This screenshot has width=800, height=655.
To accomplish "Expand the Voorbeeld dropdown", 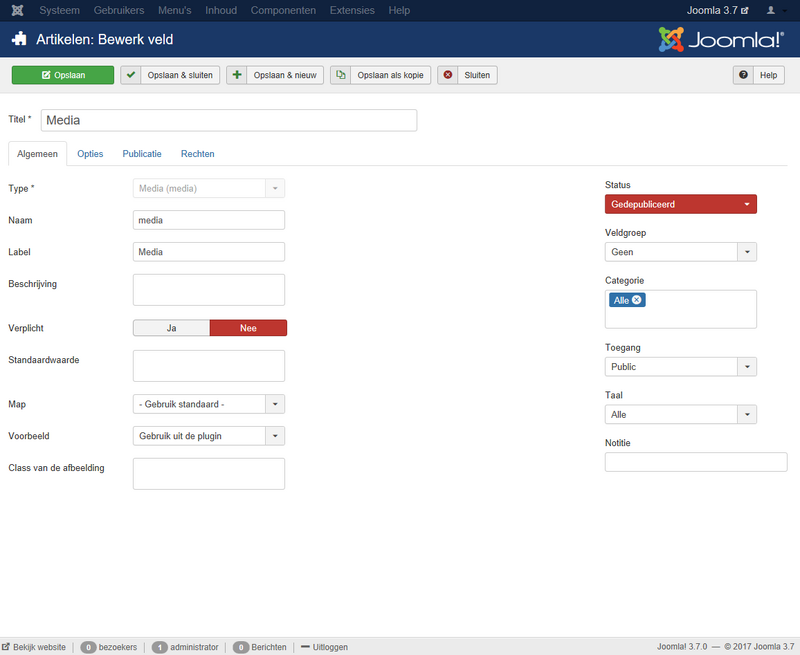I will point(209,436).
